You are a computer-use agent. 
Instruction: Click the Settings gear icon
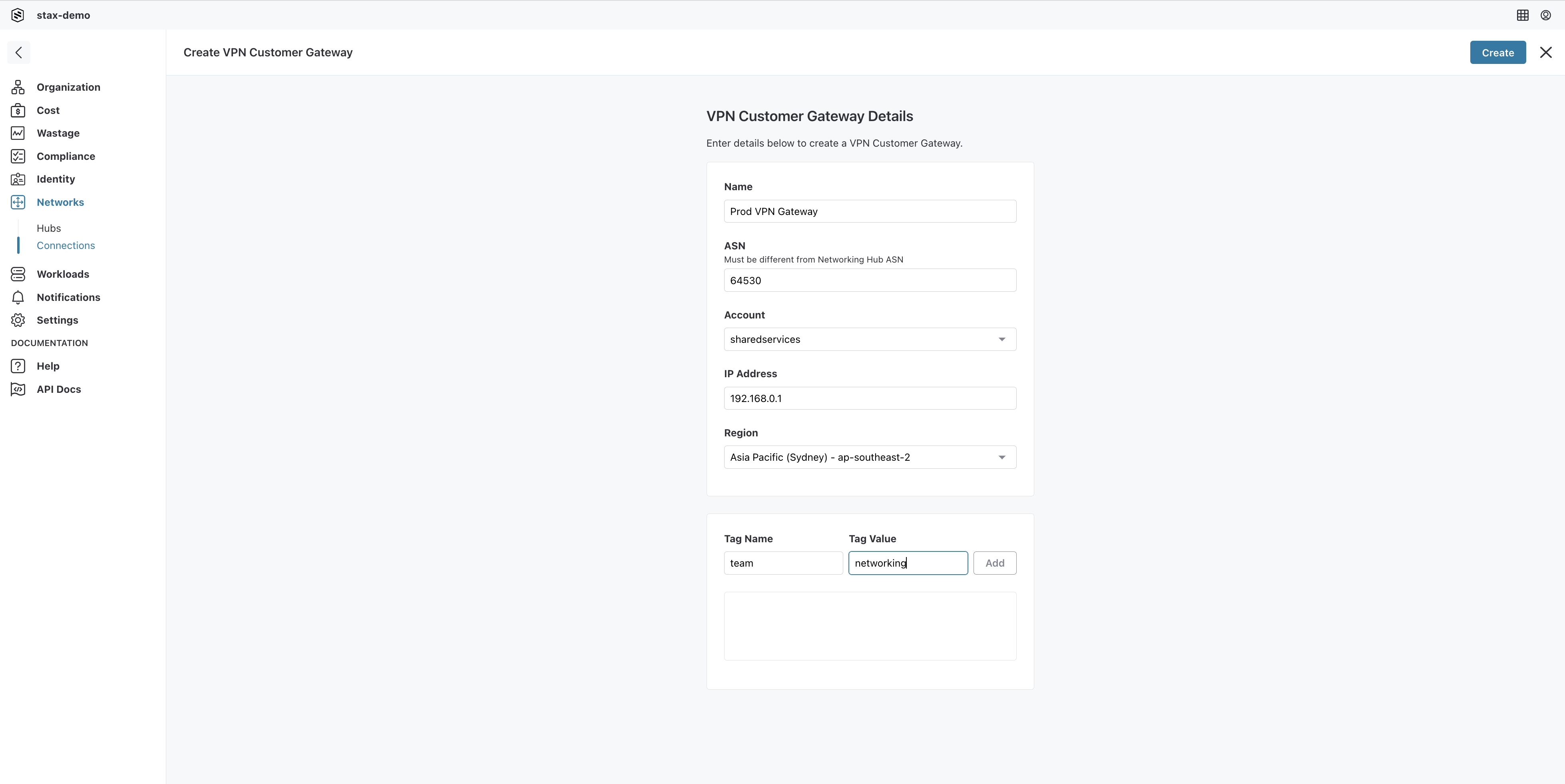tap(18, 320)
